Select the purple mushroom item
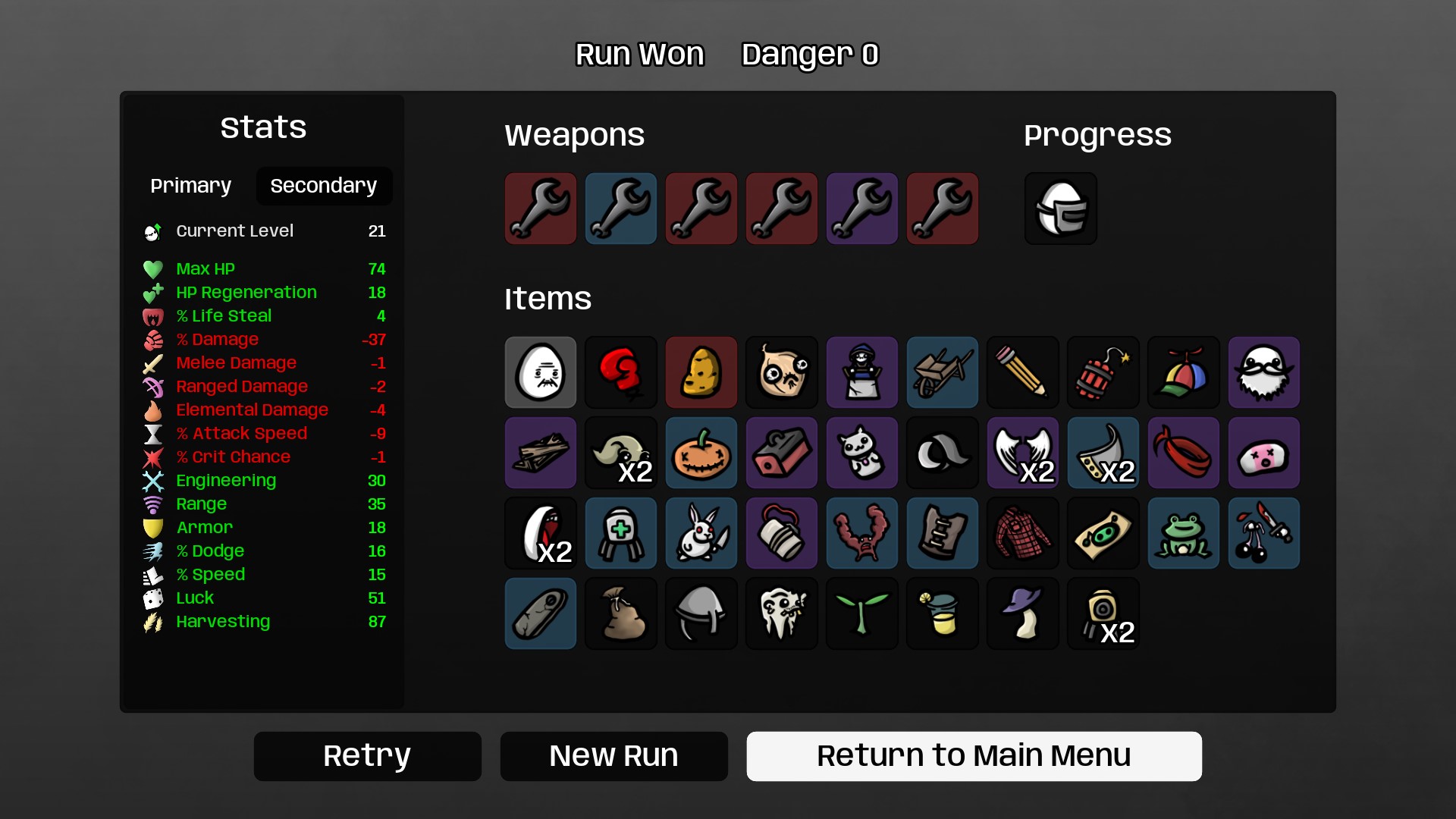Viewport: 1456px width, 819px height. click(x=1023, y=613)
